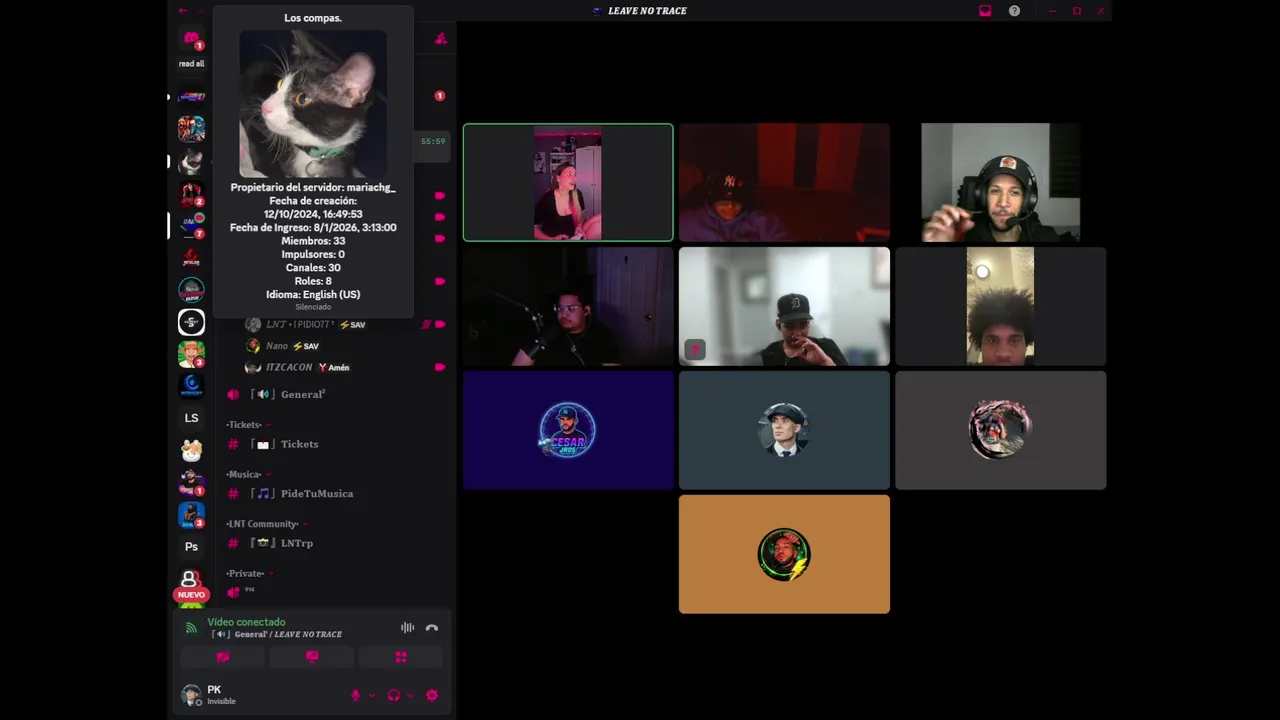Open the activities grid button

401,657
